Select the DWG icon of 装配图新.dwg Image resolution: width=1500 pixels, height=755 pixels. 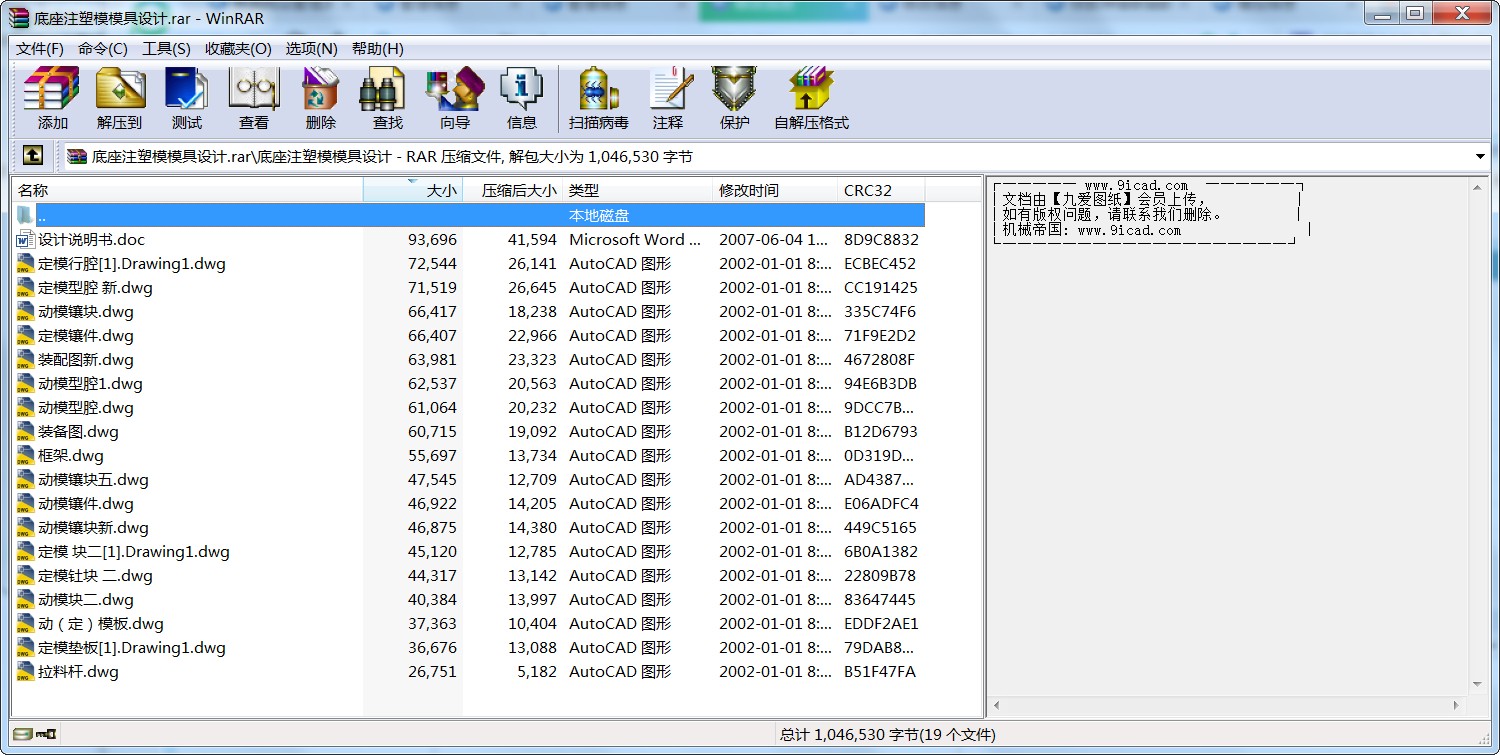coord(26,360)
